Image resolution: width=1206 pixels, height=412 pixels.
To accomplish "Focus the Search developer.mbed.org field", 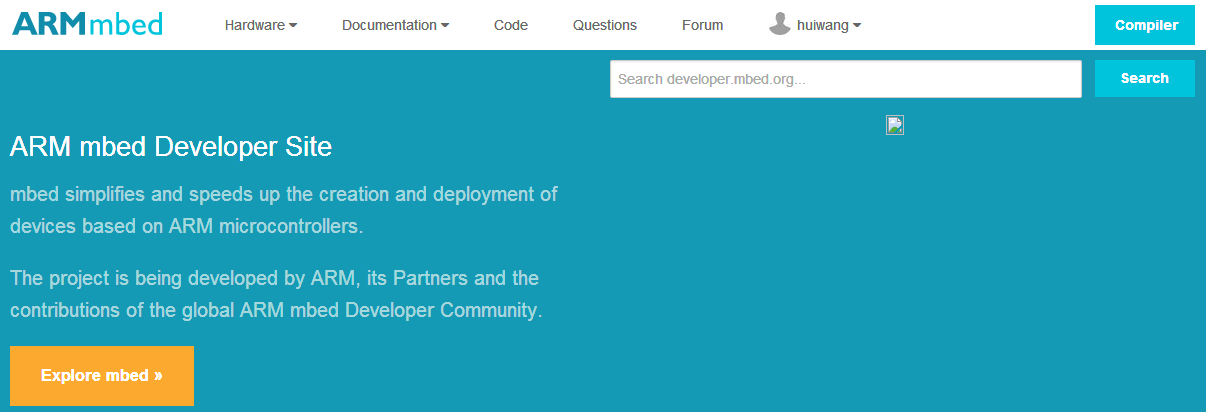I will (845, 79).
